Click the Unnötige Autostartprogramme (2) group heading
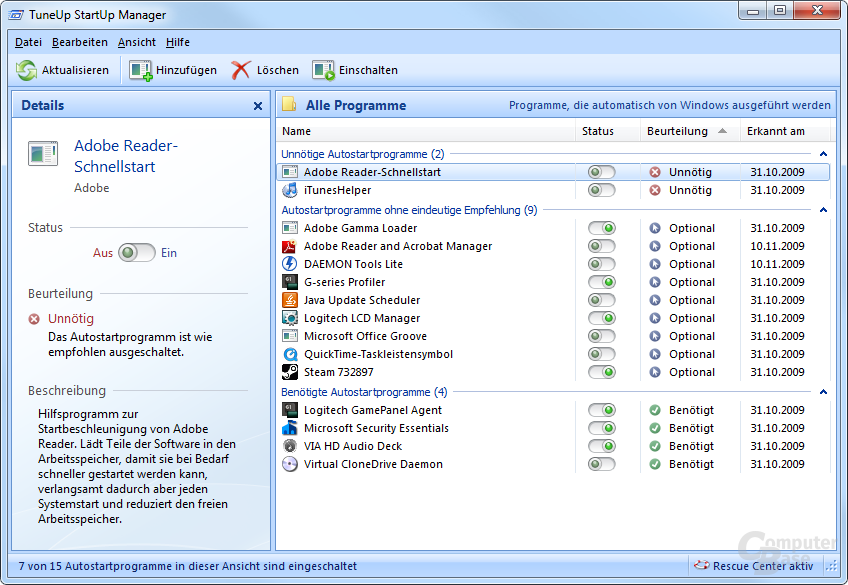 pos(362,154)
